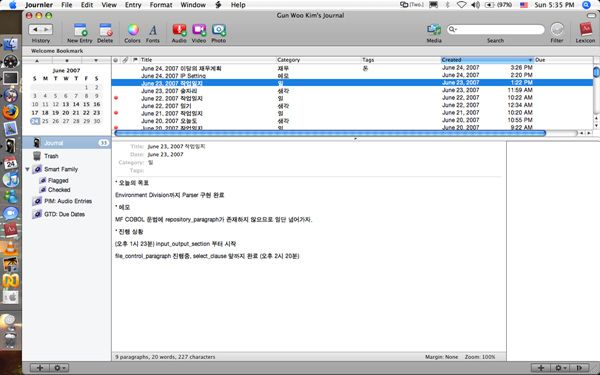Select the Checked smart folder

[x=59, y=190]
